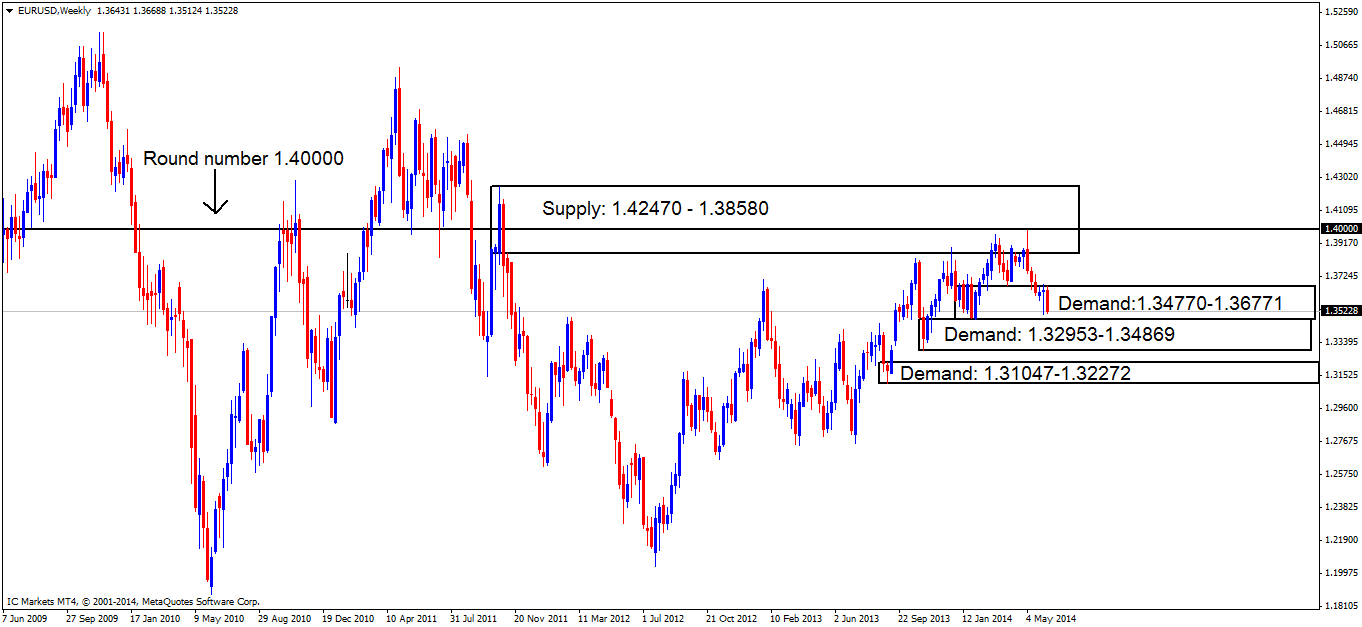Click the 27 Sep 2009 date label

(92, 618)
